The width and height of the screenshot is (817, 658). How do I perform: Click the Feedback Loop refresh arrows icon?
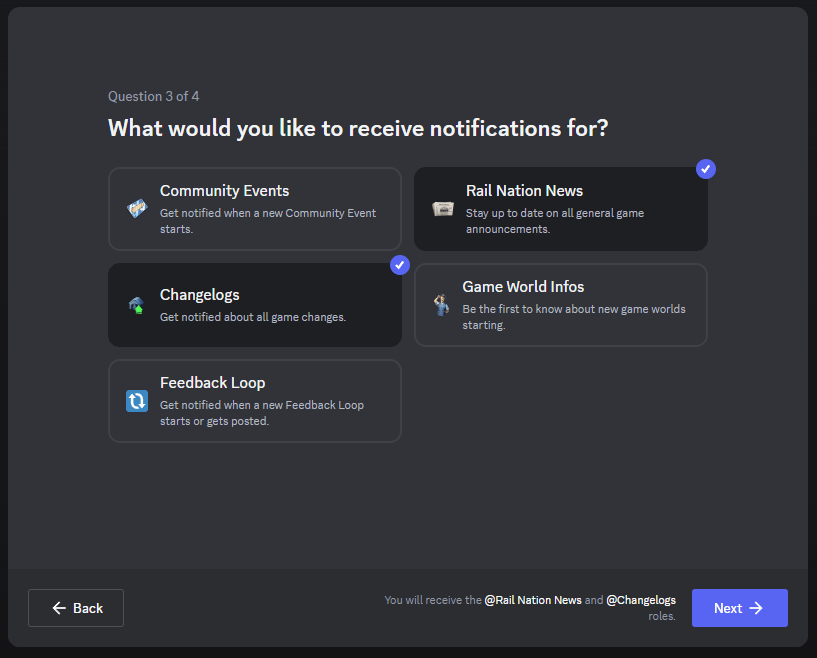point(137,401)
